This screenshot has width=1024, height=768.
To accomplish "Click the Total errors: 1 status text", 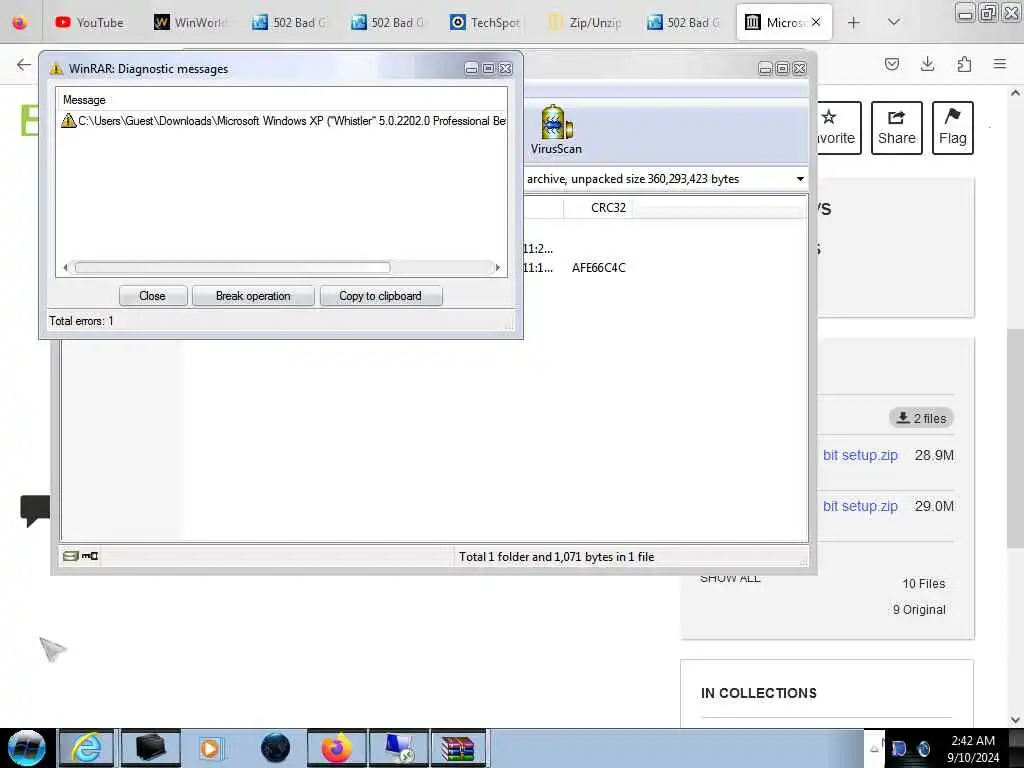I will click(x=81, y=321).
